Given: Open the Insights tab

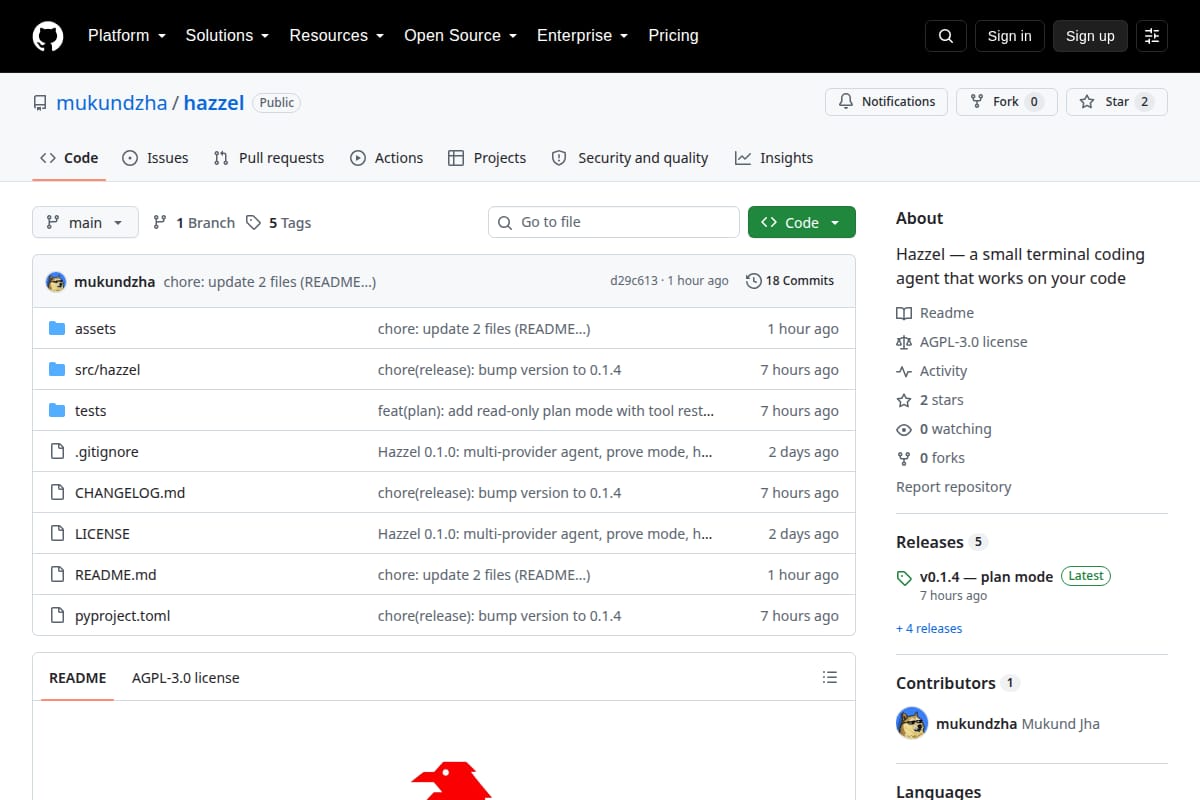Looking at the screenshot, I should 774,158.
